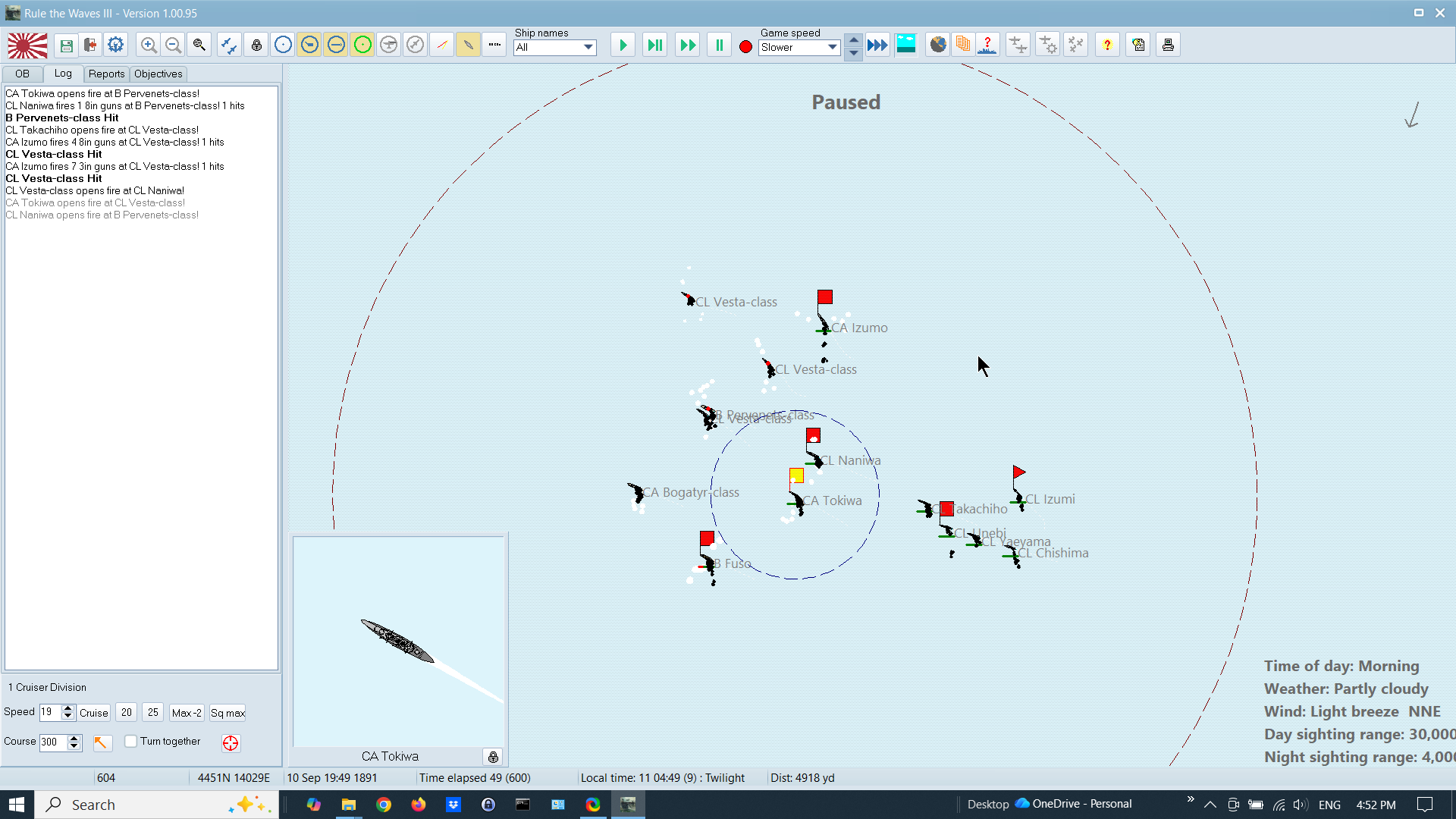Click the red record circle button

(x=745, y=47)
